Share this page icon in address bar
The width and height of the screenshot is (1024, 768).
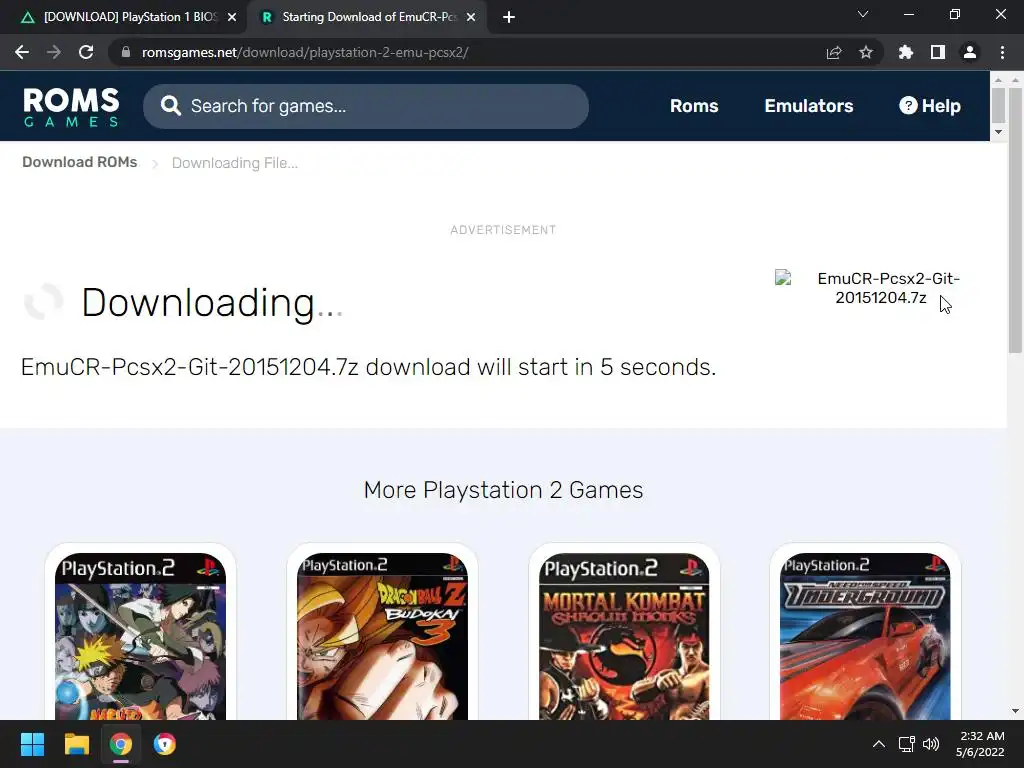834,52
